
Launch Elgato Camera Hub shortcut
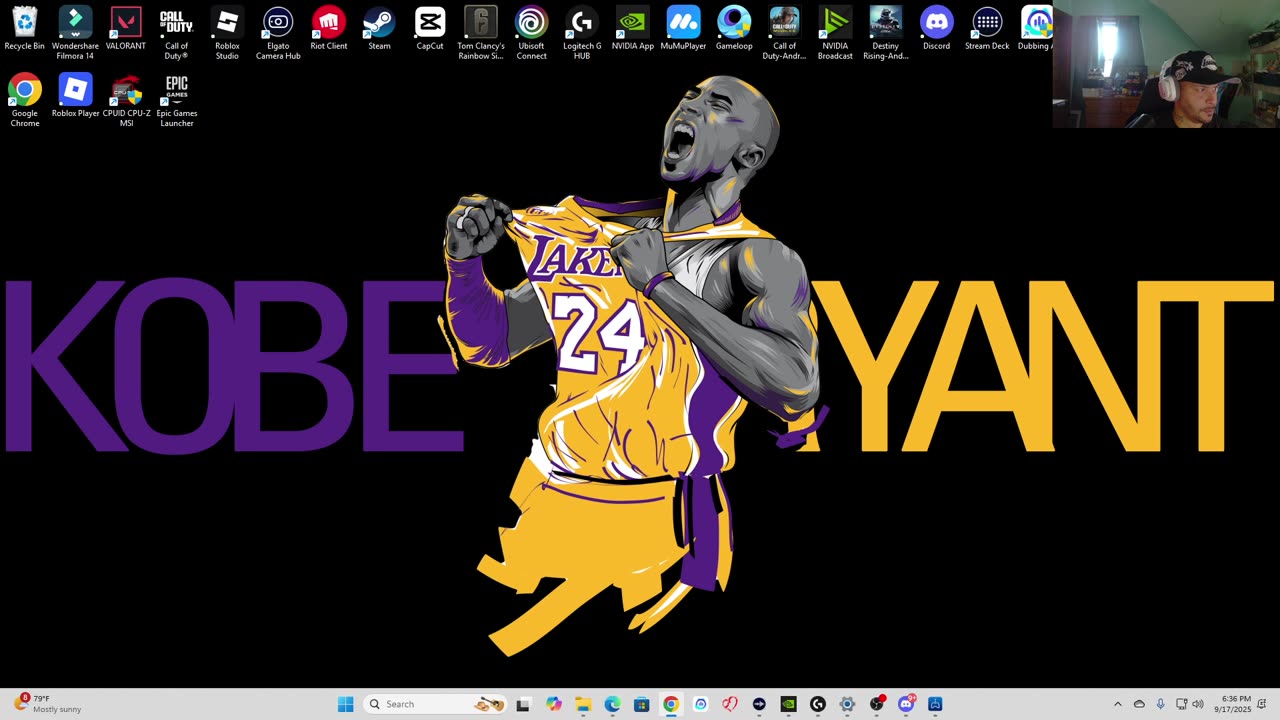pyautogui.click(x=278, y=33)
